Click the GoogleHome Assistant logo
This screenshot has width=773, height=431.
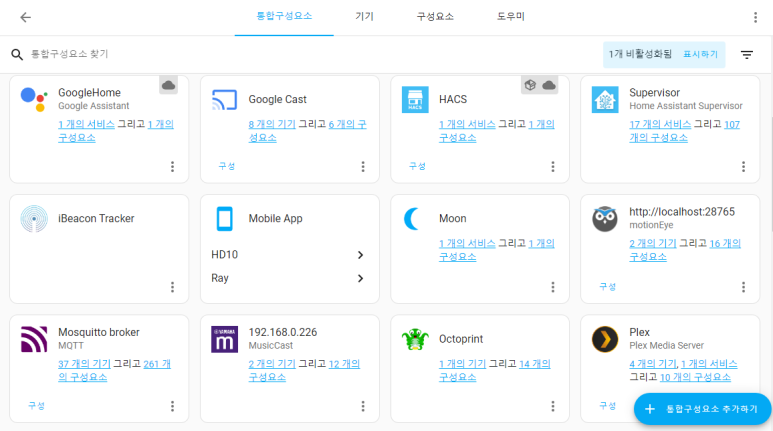(x=34, y=99)
